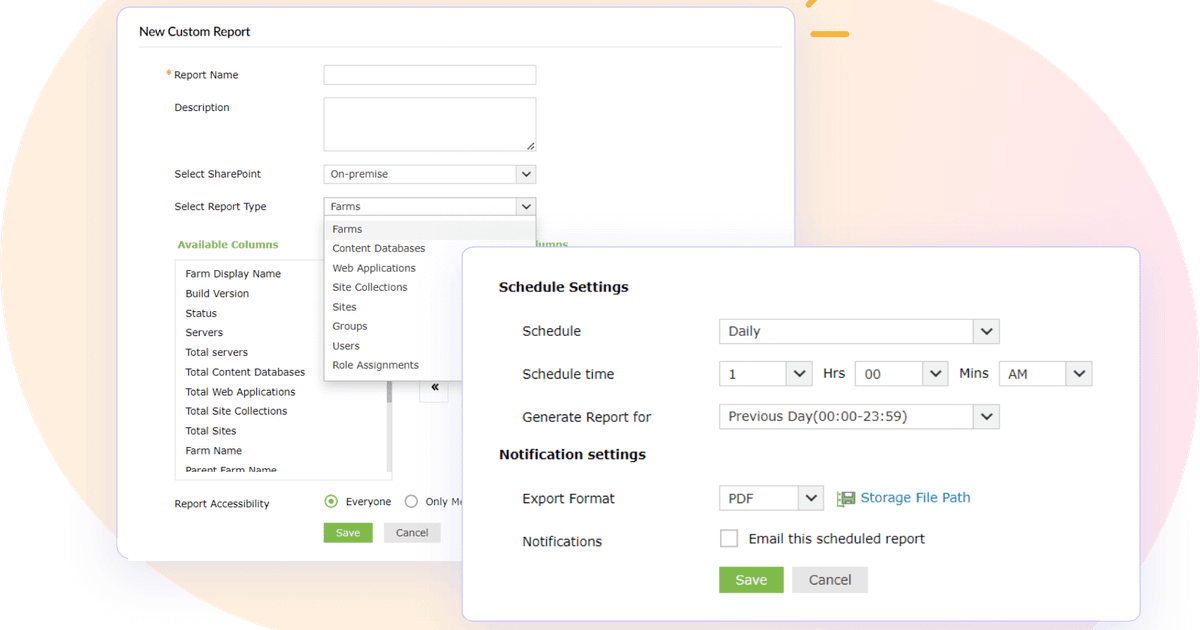1200x630 pixels.
Task: Enable Email this scheduled report checkbox
Action: pos(728,539)
